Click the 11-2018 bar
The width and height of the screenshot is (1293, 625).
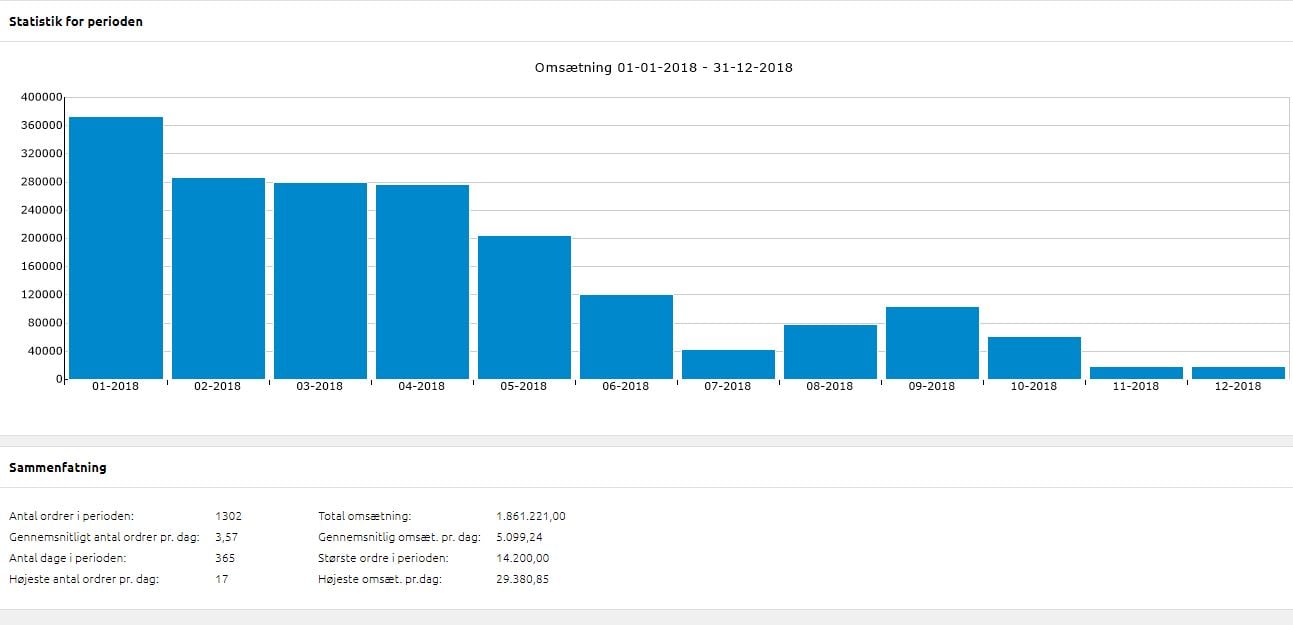coord(1136,372)
